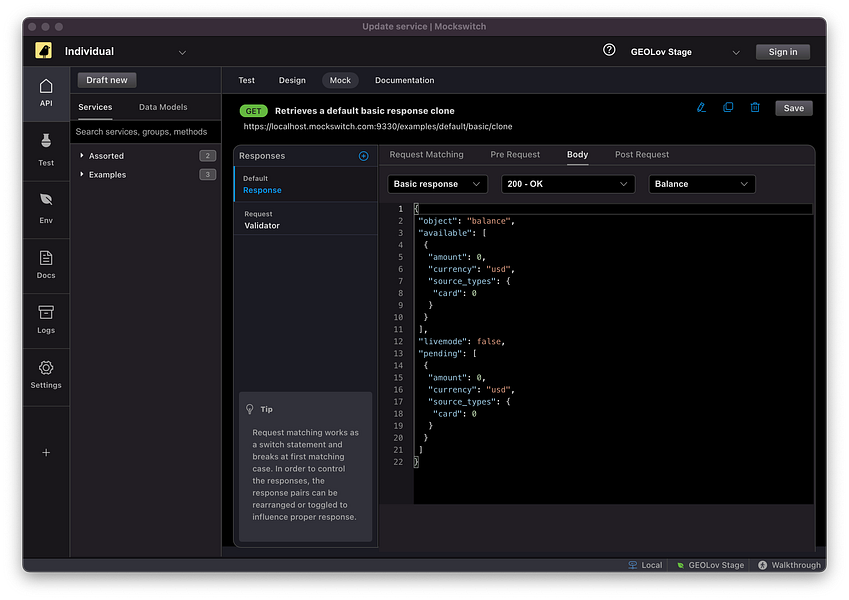Image resolution: width=849 pixels, height=600 pixels.
Task: Open Settings gear in sidebar
Action: click(x=46, y=375)
